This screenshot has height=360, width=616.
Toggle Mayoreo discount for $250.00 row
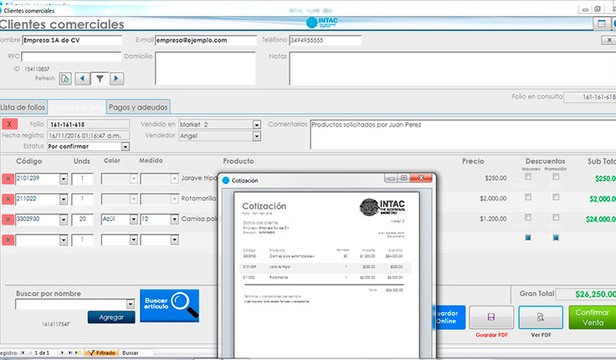[528, 177]
